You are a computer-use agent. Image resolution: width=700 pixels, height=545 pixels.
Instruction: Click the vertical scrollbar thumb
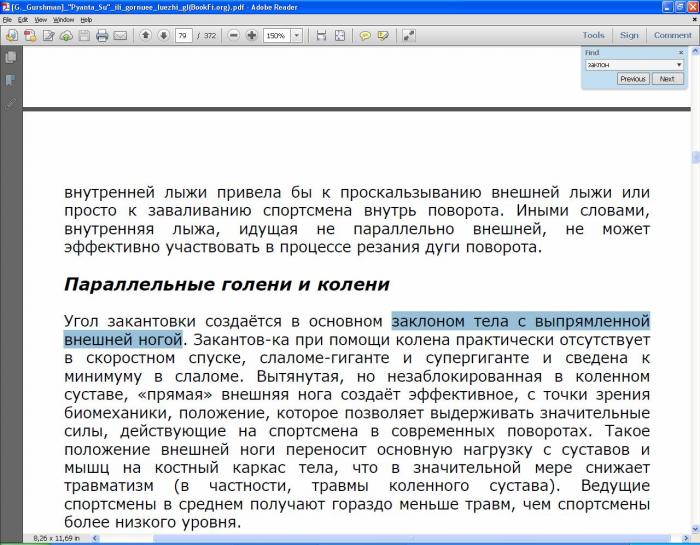(x=695, y=158)
